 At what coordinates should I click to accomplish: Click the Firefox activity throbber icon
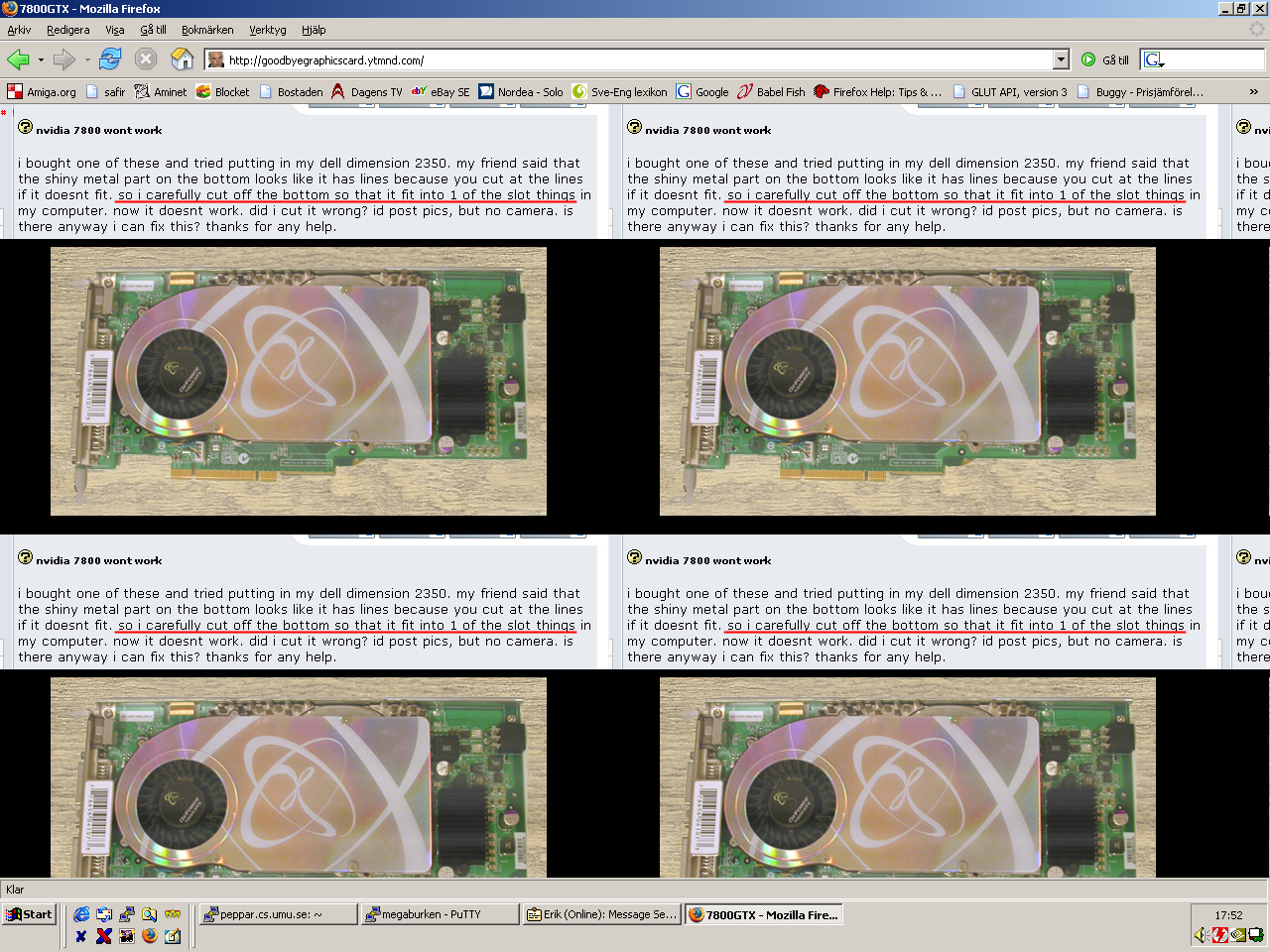(1257, 30)
